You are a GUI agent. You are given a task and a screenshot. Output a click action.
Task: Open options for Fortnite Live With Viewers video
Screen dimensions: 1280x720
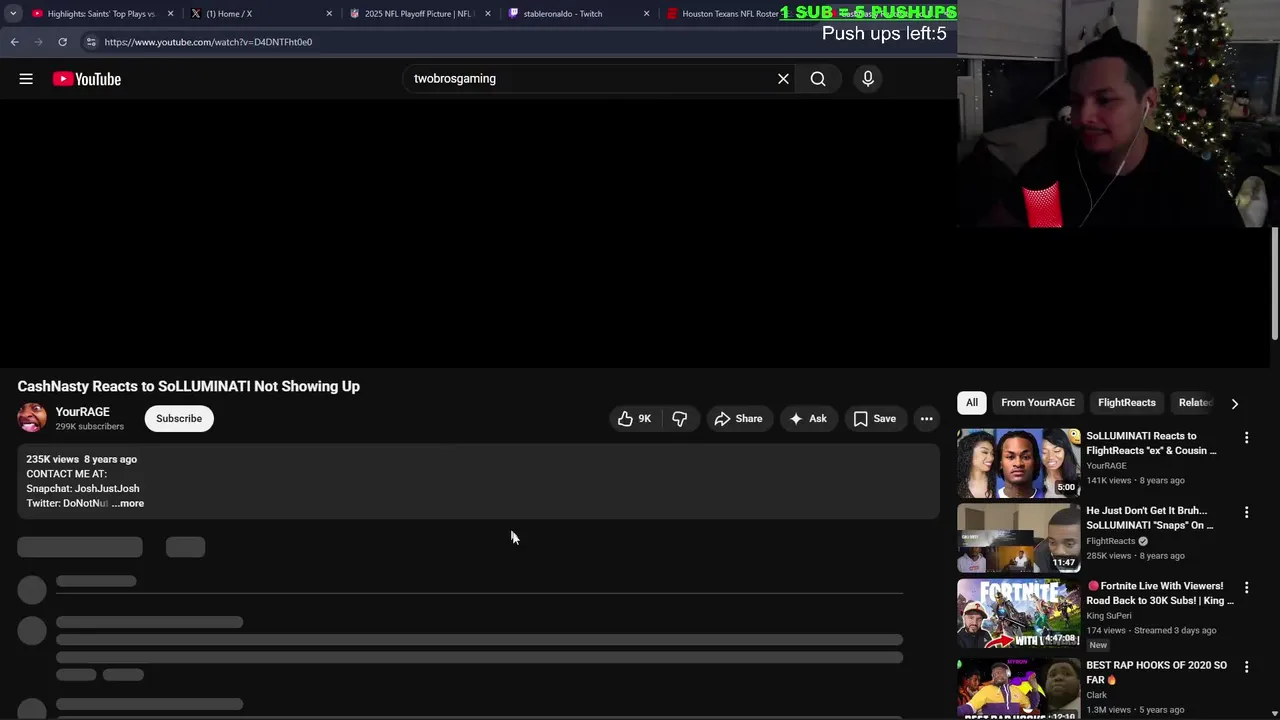[x=1246, y=588]
